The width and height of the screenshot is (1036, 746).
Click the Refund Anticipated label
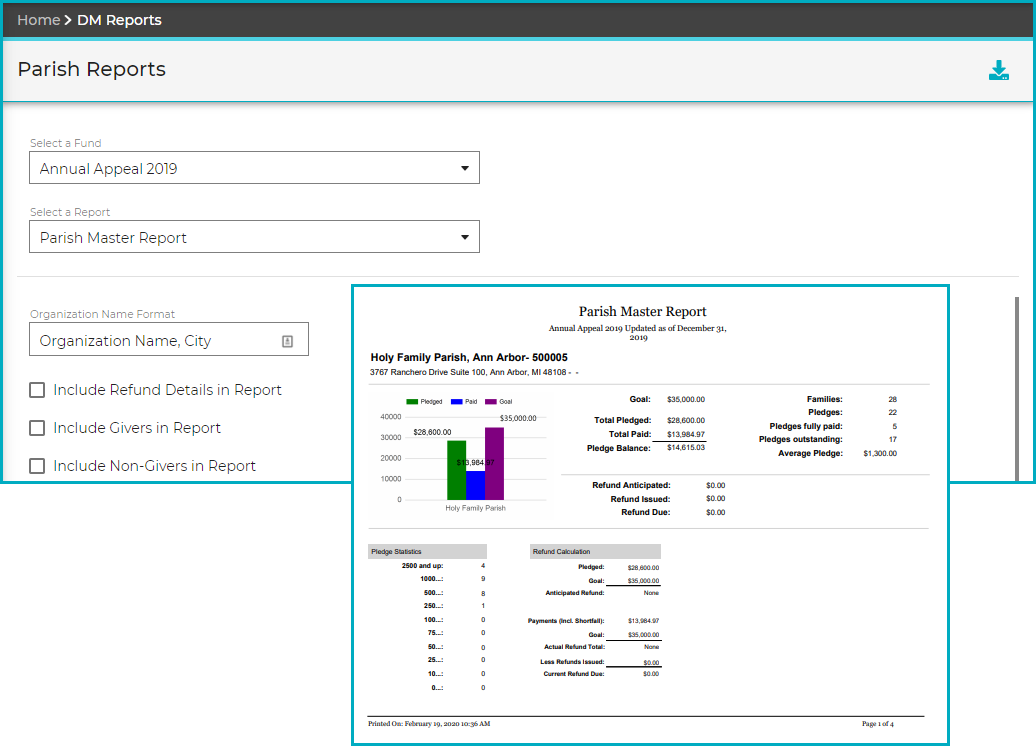click(631, 486)
